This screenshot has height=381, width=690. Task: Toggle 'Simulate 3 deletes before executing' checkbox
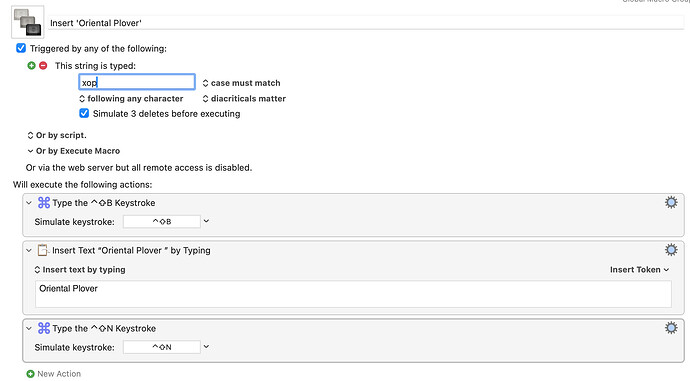point(84,114)
